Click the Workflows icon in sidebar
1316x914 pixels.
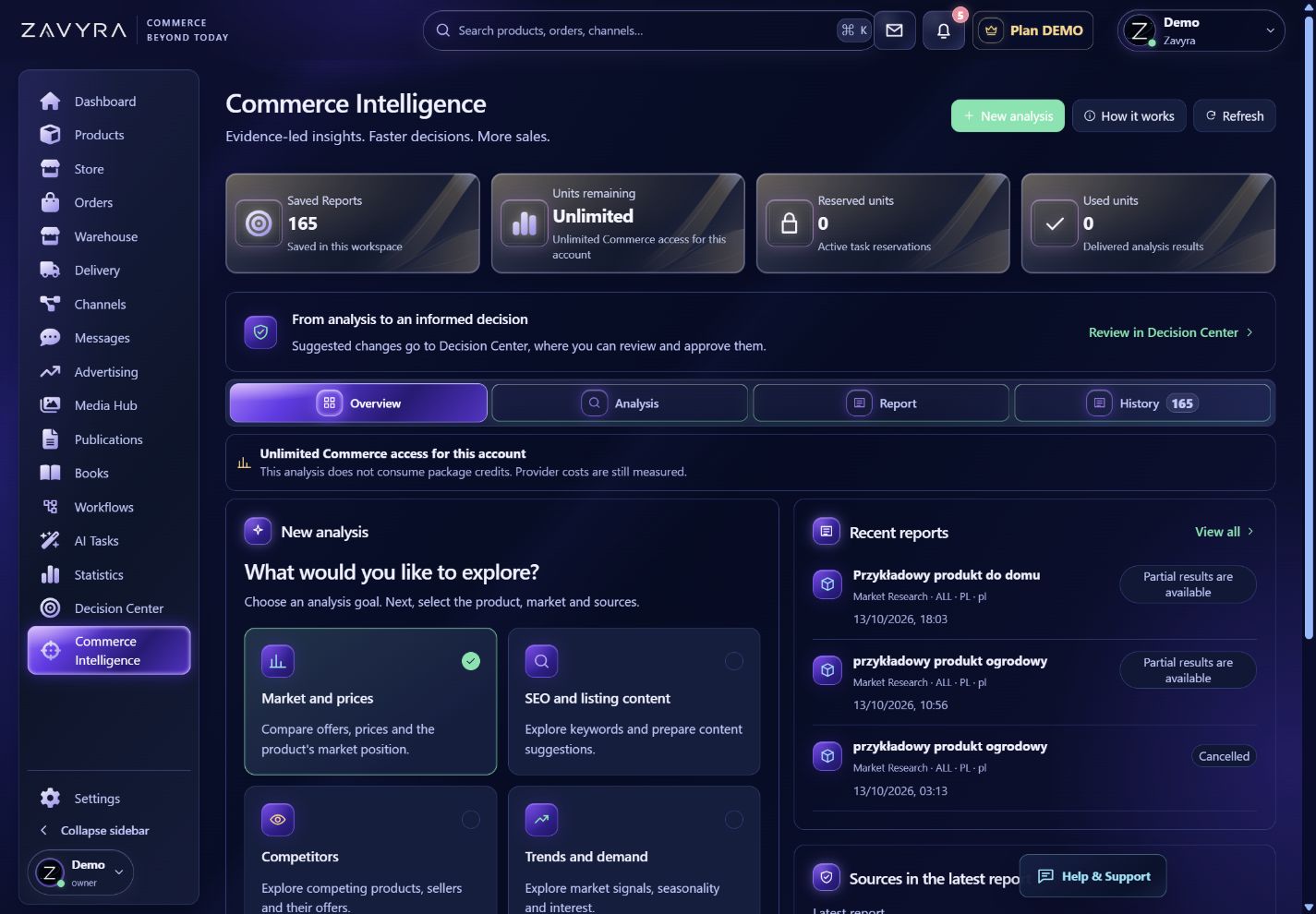[x=50, y=507]
